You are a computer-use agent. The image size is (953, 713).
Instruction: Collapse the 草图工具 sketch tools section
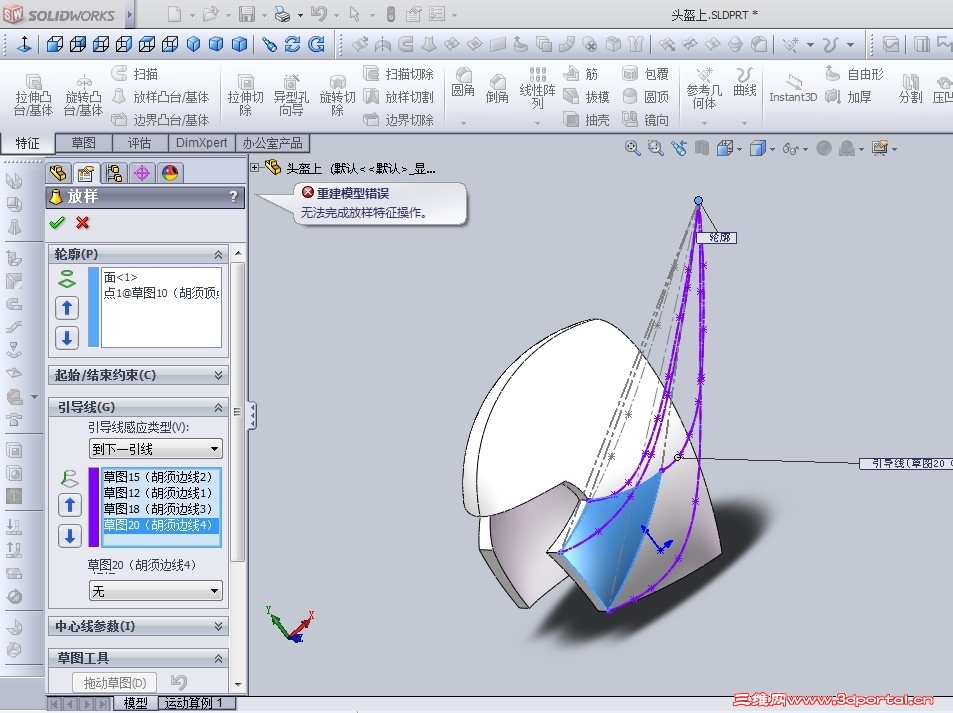coord(218,658)
